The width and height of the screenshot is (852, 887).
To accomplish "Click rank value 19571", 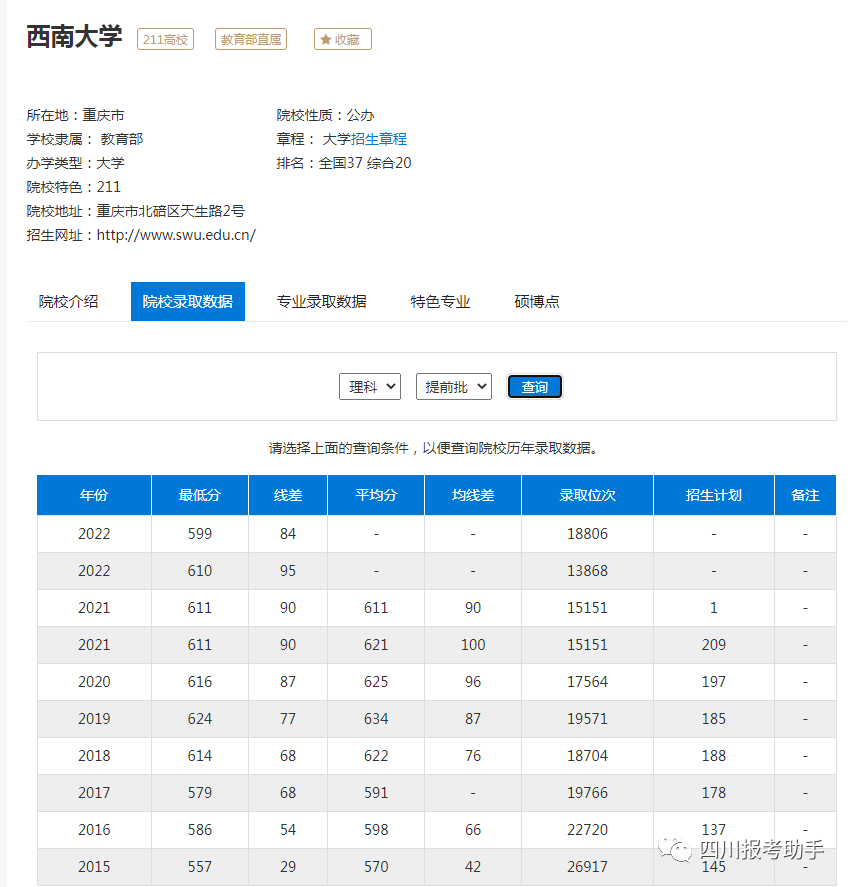I will click(x=587, y=718).
